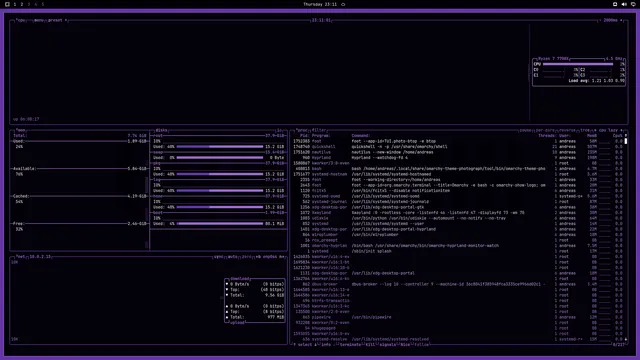Select the nautilus process row
The height and width of the screenshot is (360, 640).
pyautogui.click(x=458, y=152)
